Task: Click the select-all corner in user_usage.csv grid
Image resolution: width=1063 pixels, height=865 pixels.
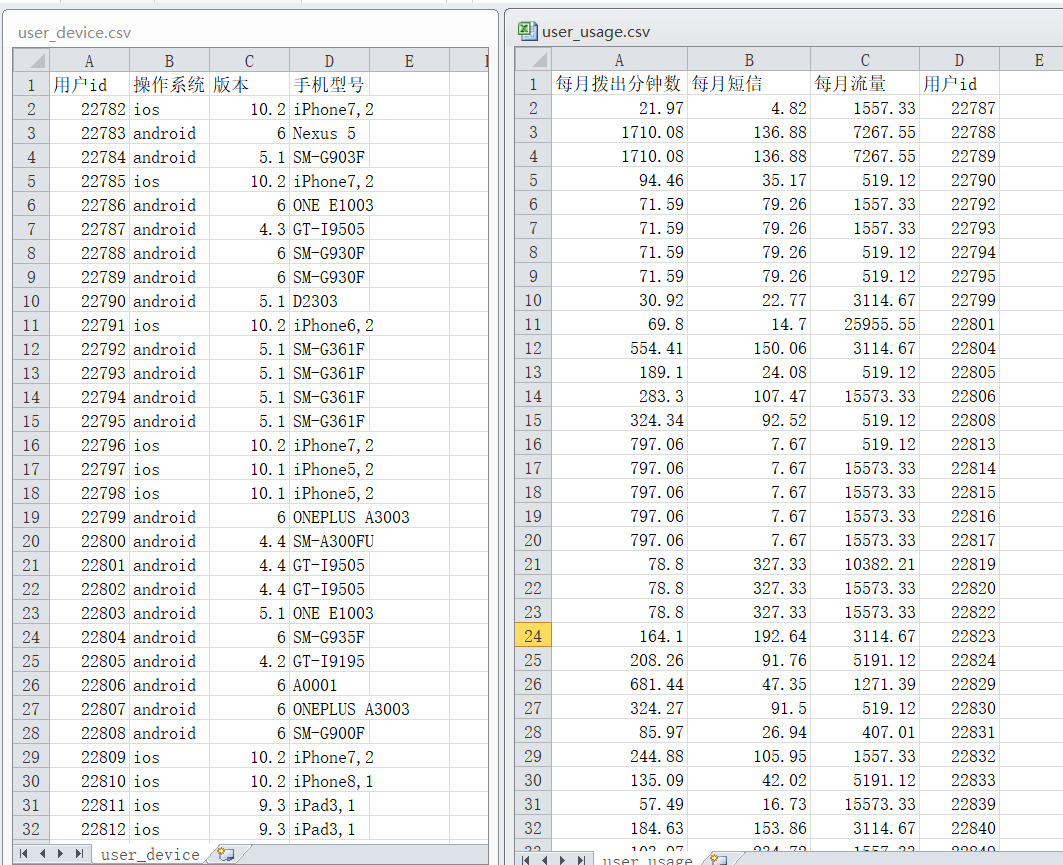Action: pyautogui.click(x=532, y=61)
